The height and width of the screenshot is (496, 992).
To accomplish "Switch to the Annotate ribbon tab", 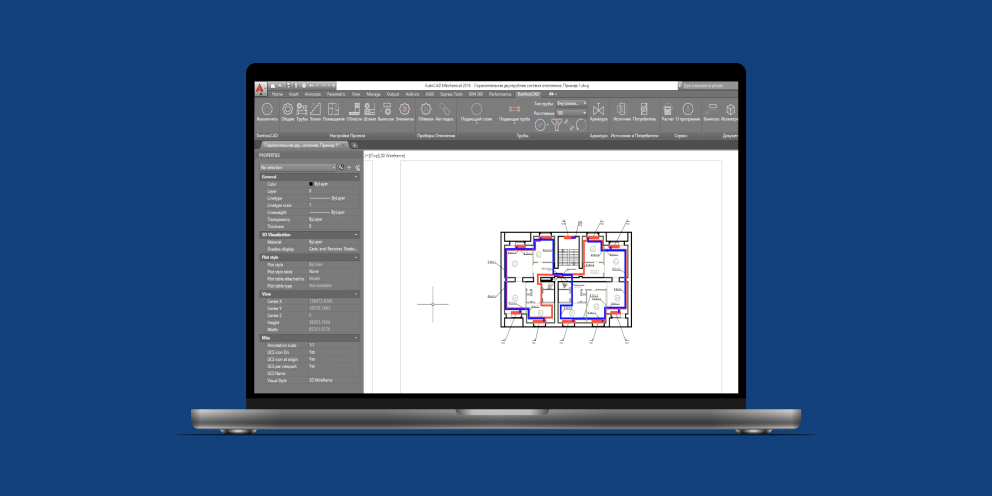I will point(313,94).
